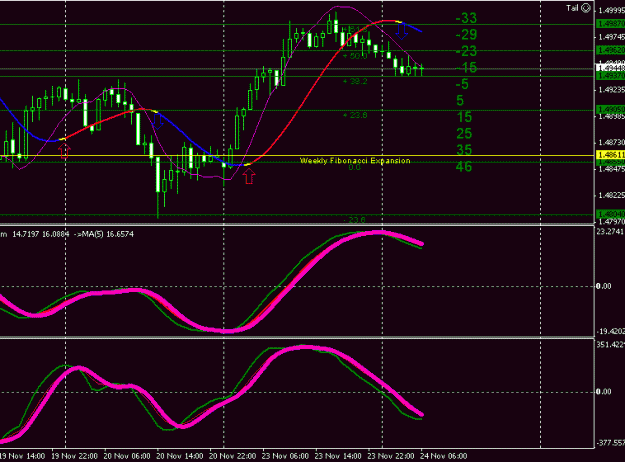Click the 23.2741 indicator scale value
The width and height of the screenshot is (625, 462).
click(x=611, y=232)
